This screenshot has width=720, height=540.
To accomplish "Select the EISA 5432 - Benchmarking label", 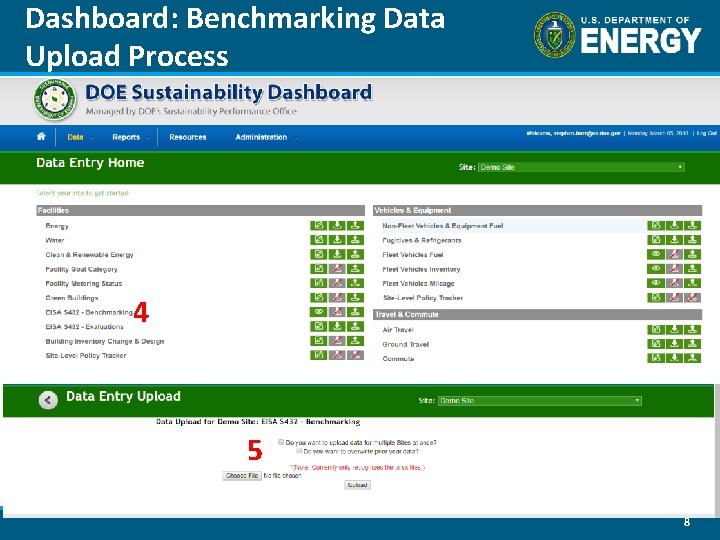I will pyautogui.click(x=89, y=312).
